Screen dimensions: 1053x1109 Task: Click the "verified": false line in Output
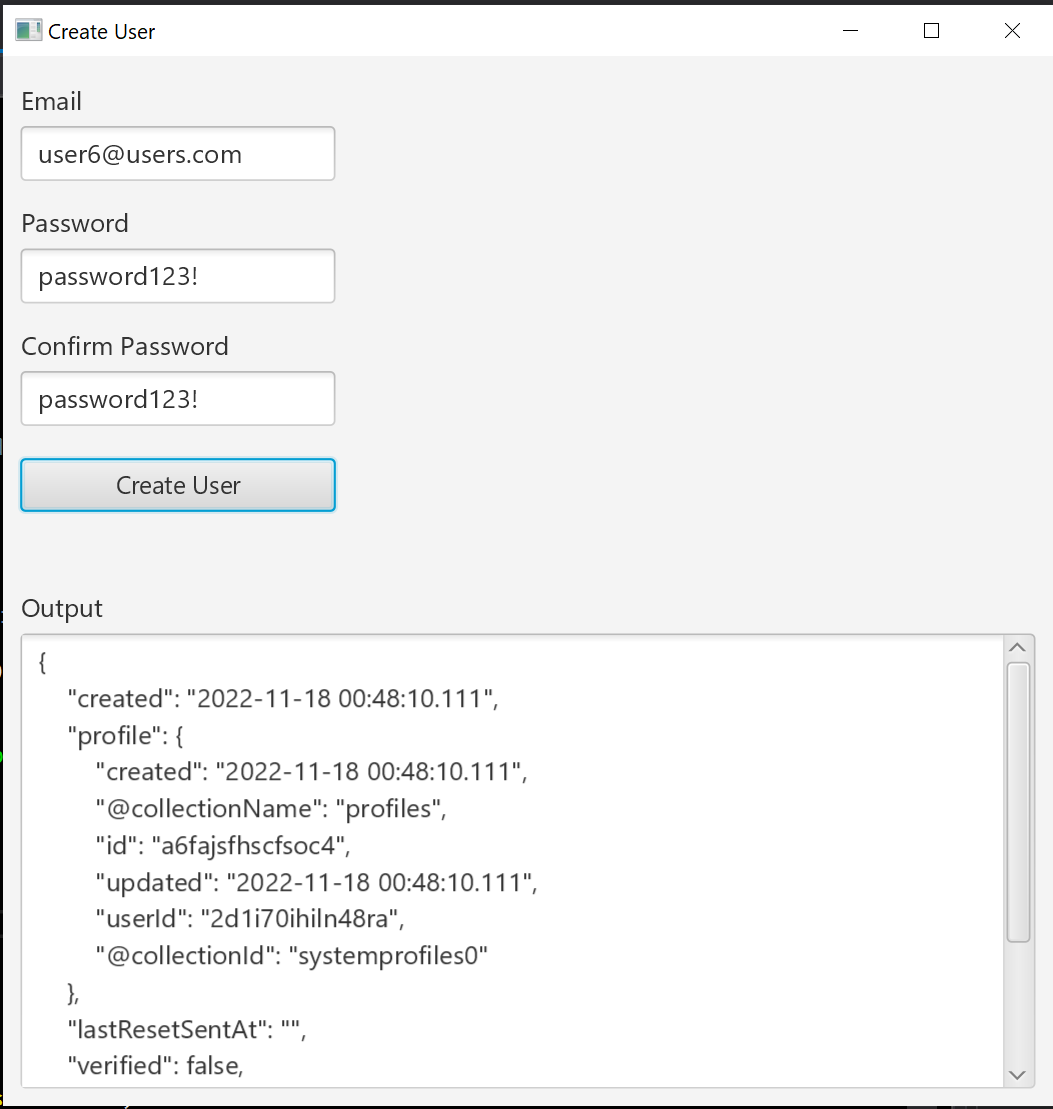155,1066
